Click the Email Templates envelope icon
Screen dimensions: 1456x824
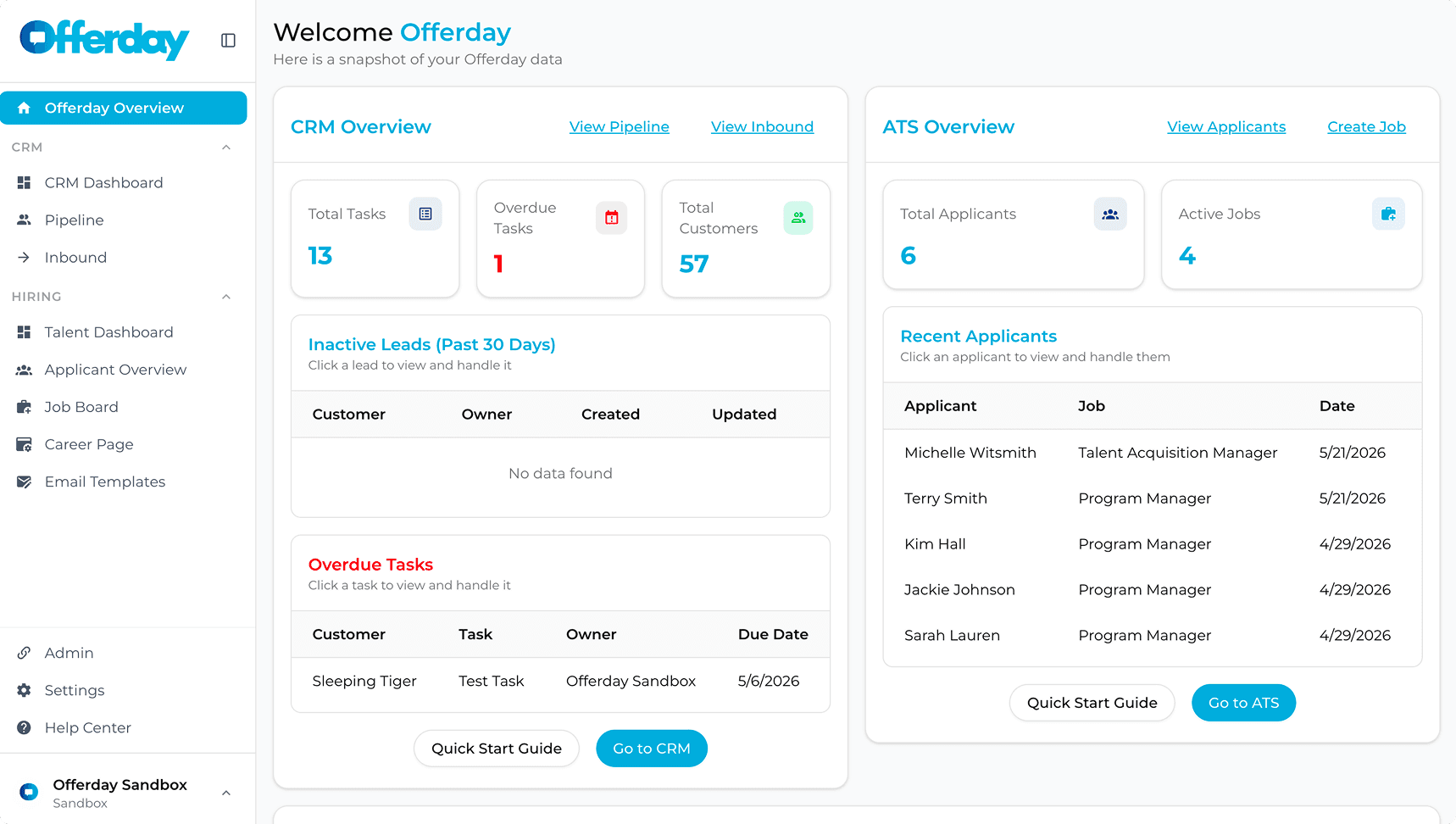24,482
